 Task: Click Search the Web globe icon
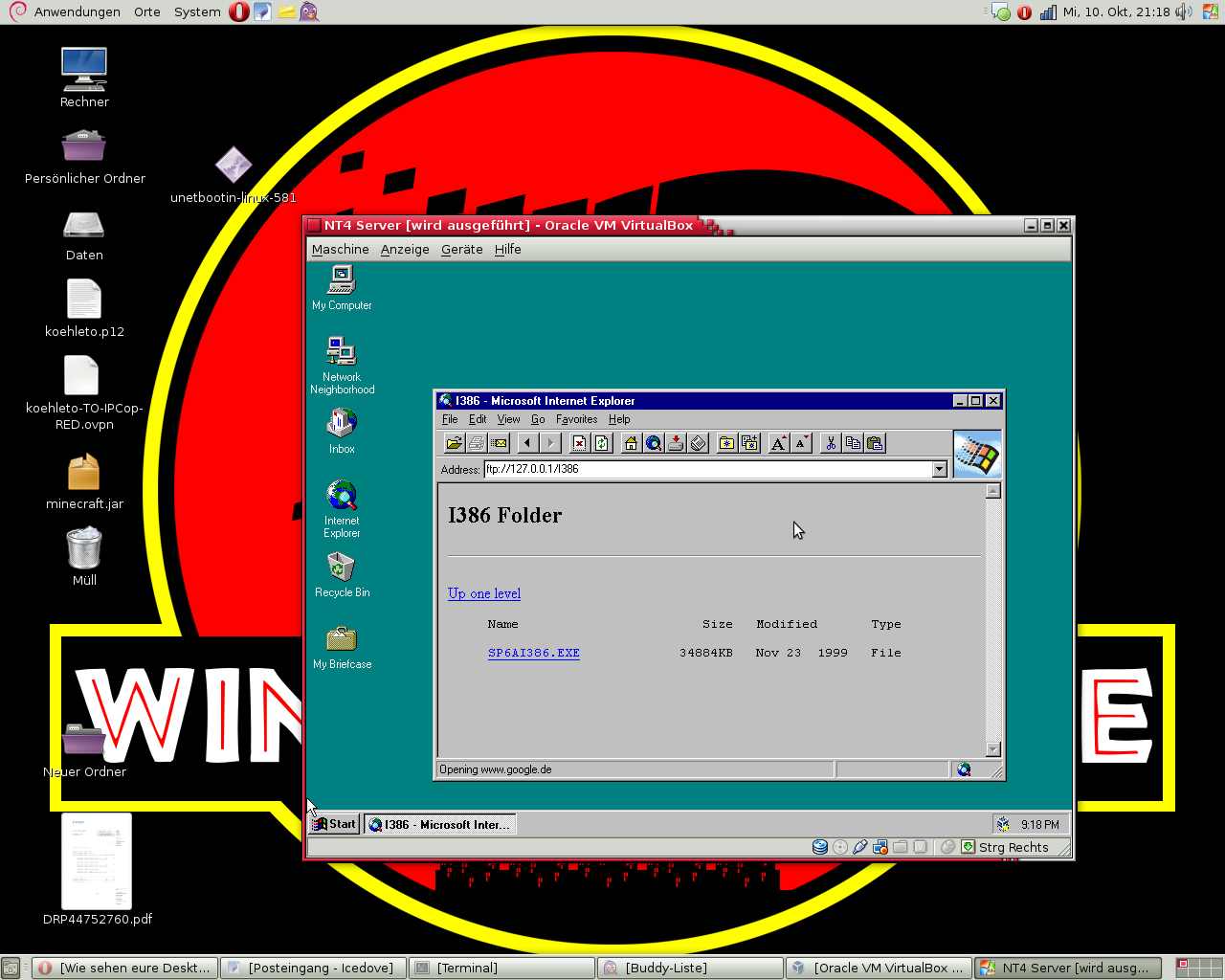tap(654, 443)
